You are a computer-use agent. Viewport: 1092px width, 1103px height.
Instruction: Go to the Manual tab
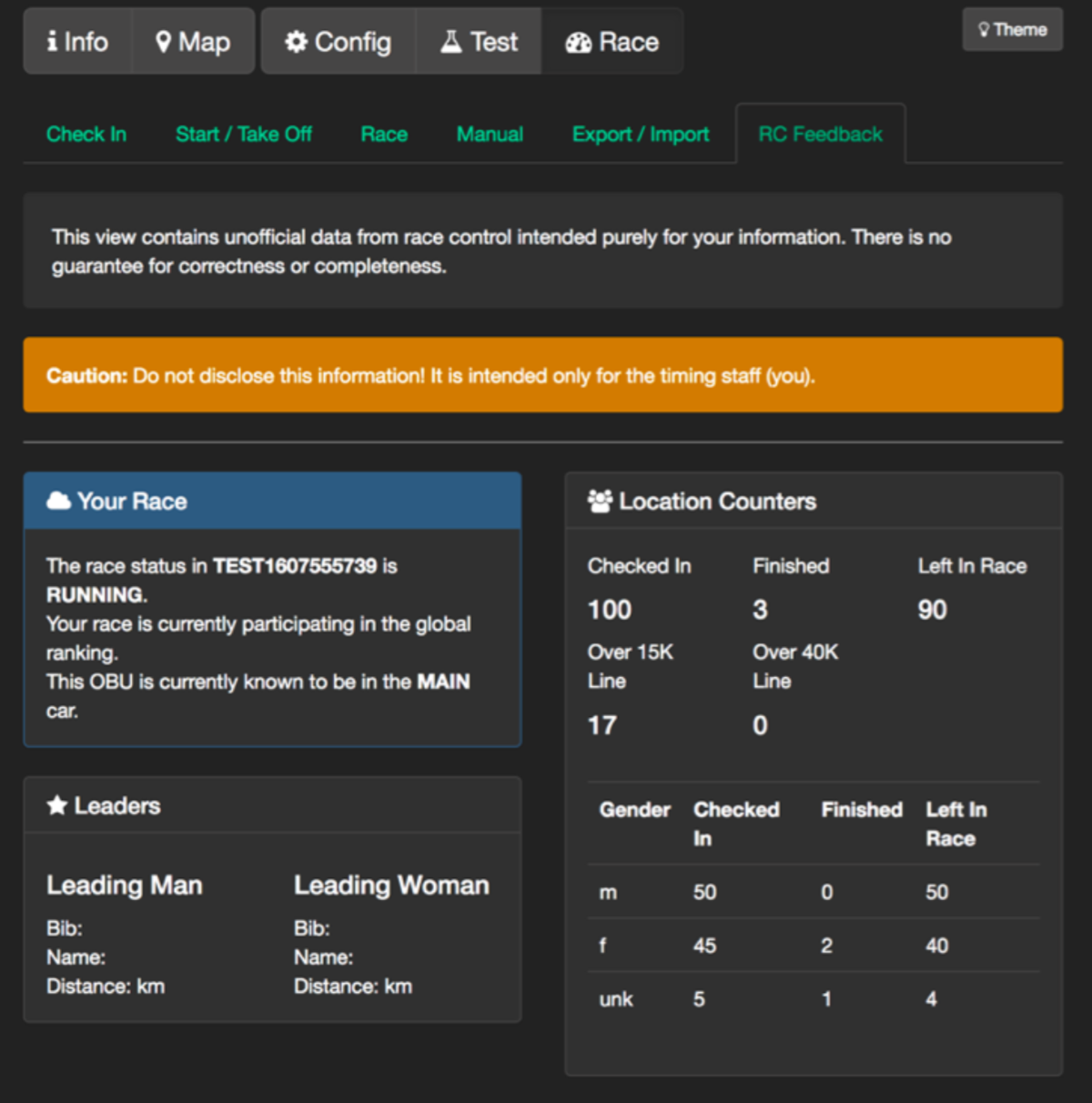pyautogui.click(x=490, y=135)
